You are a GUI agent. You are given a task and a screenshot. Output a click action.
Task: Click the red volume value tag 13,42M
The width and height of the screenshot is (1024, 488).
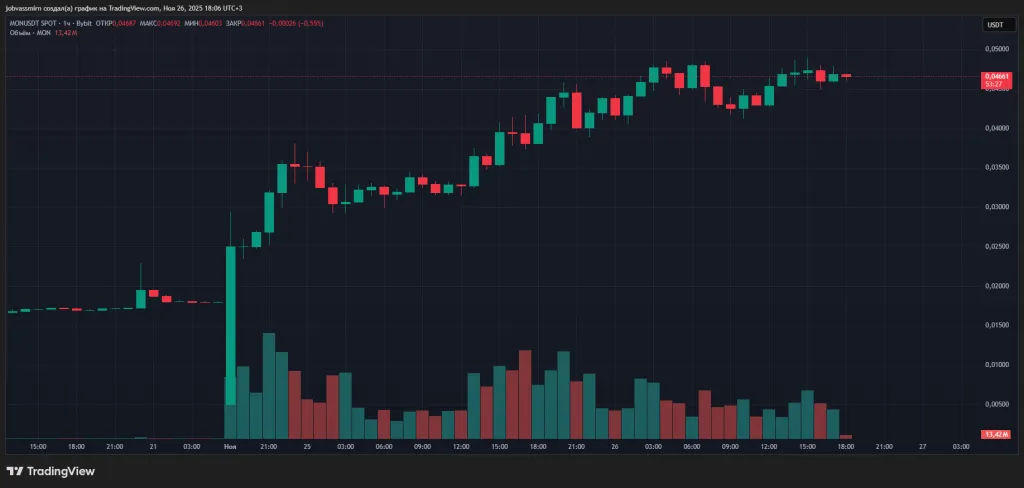tap(996, 435)
